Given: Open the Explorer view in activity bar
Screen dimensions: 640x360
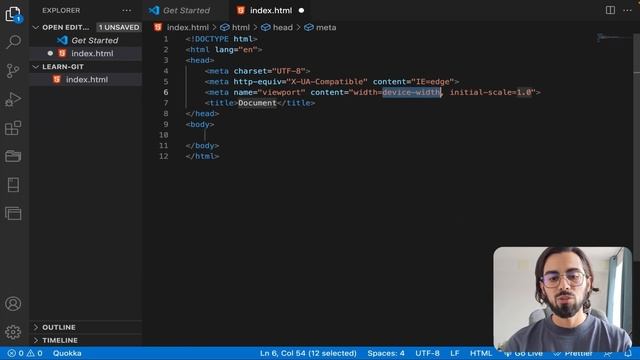Looking at the screenshot, I should [x=13, y=14].
